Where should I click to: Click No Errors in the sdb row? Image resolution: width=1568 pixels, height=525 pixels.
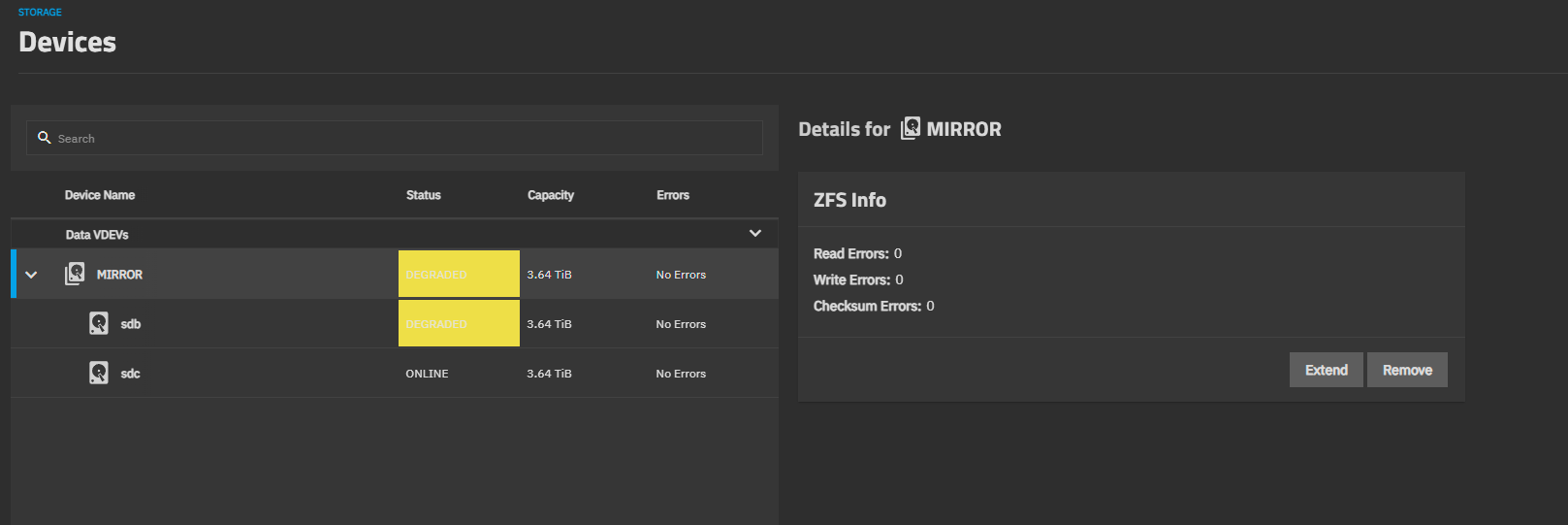coord(681,324)
